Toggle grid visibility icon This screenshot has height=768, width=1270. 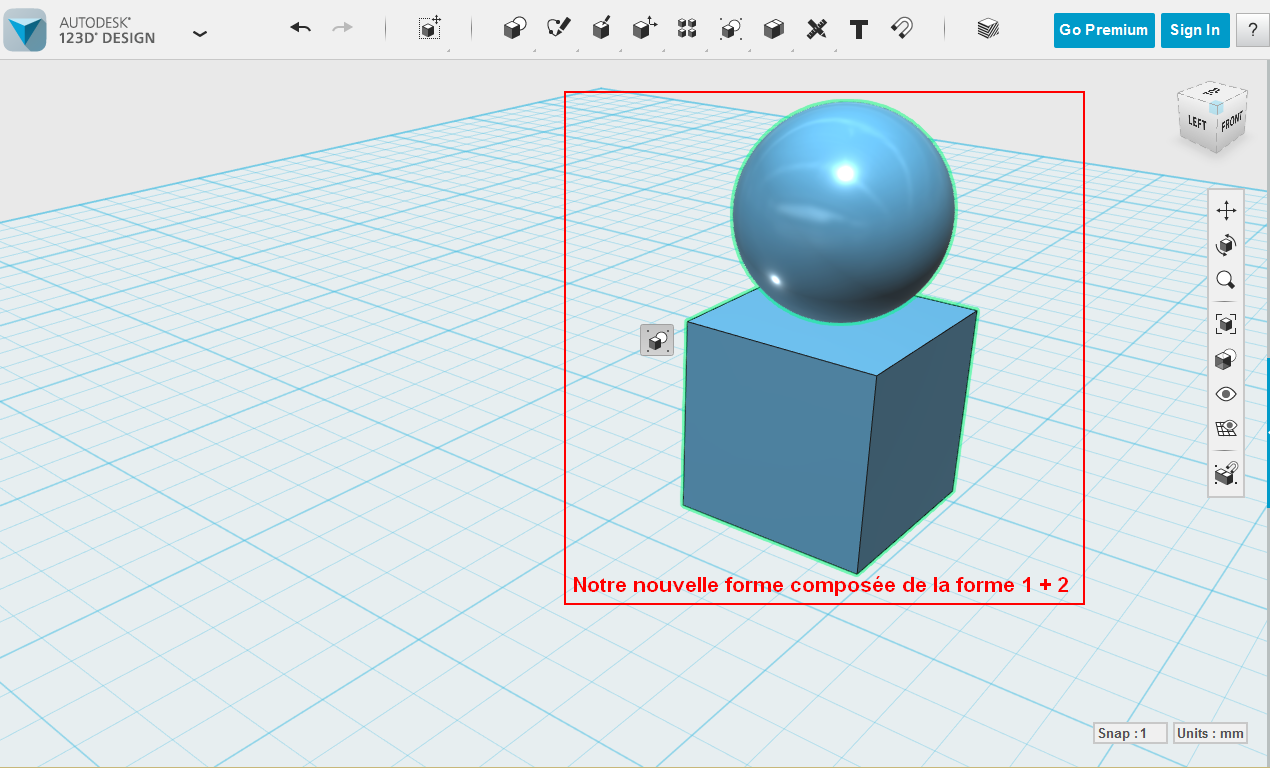click(x=1226, y=429)
